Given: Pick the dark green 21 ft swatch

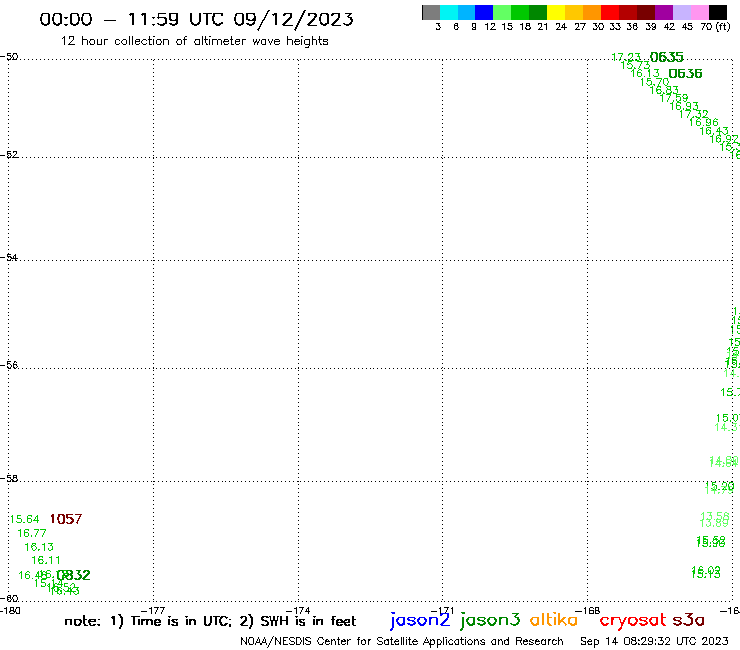Looking at the screenshot, I should [x=538, y=12].
